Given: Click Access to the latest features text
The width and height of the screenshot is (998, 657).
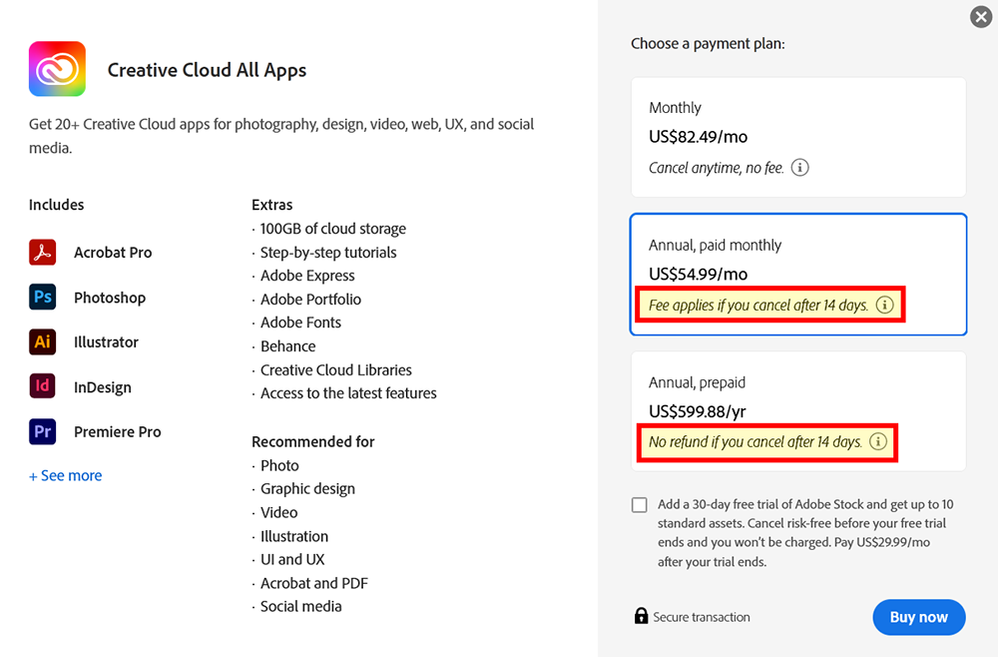Looking at the screenshot, I should [x=348, y=393].
